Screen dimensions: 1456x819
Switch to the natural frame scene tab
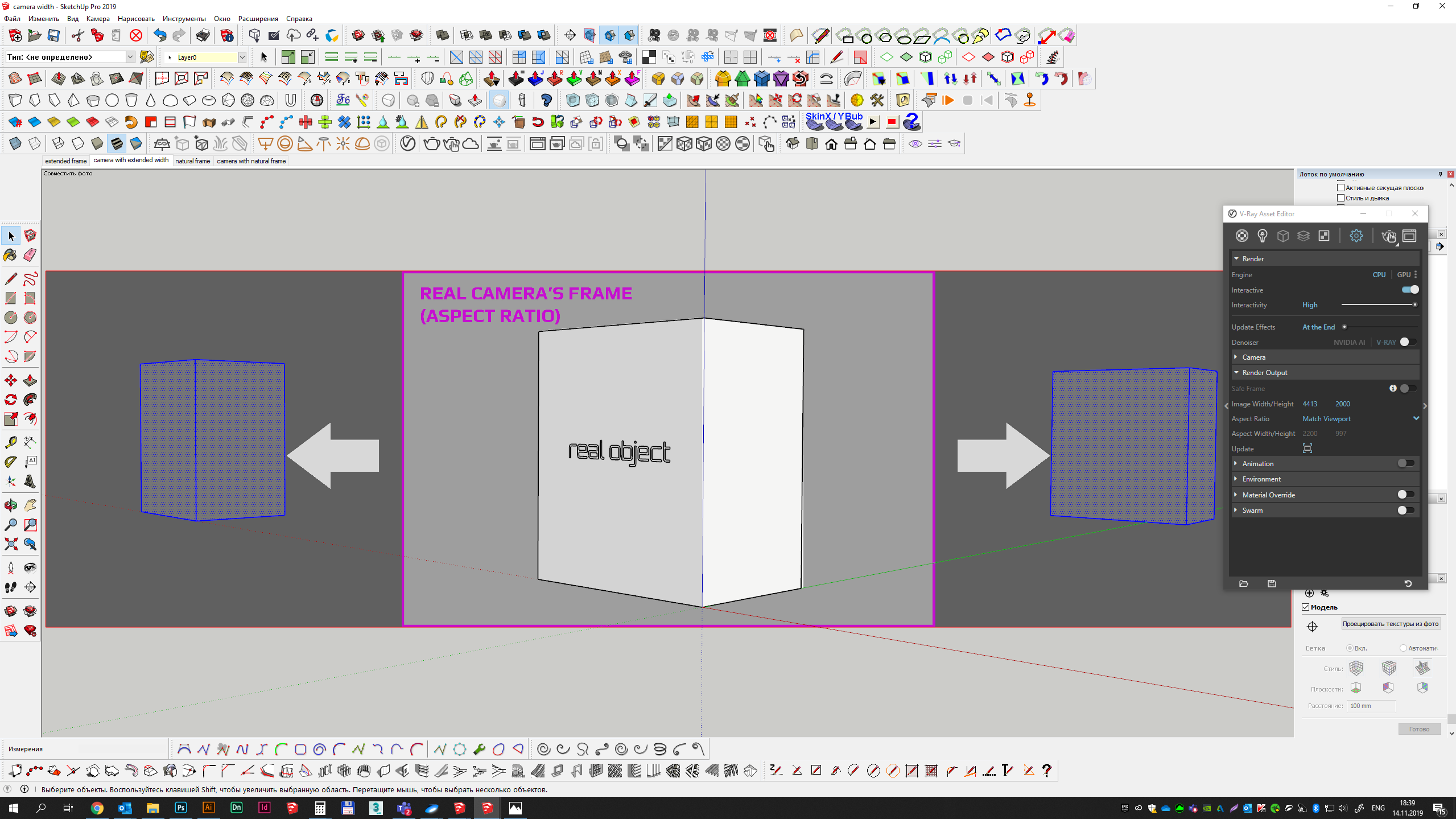[192, 161]
